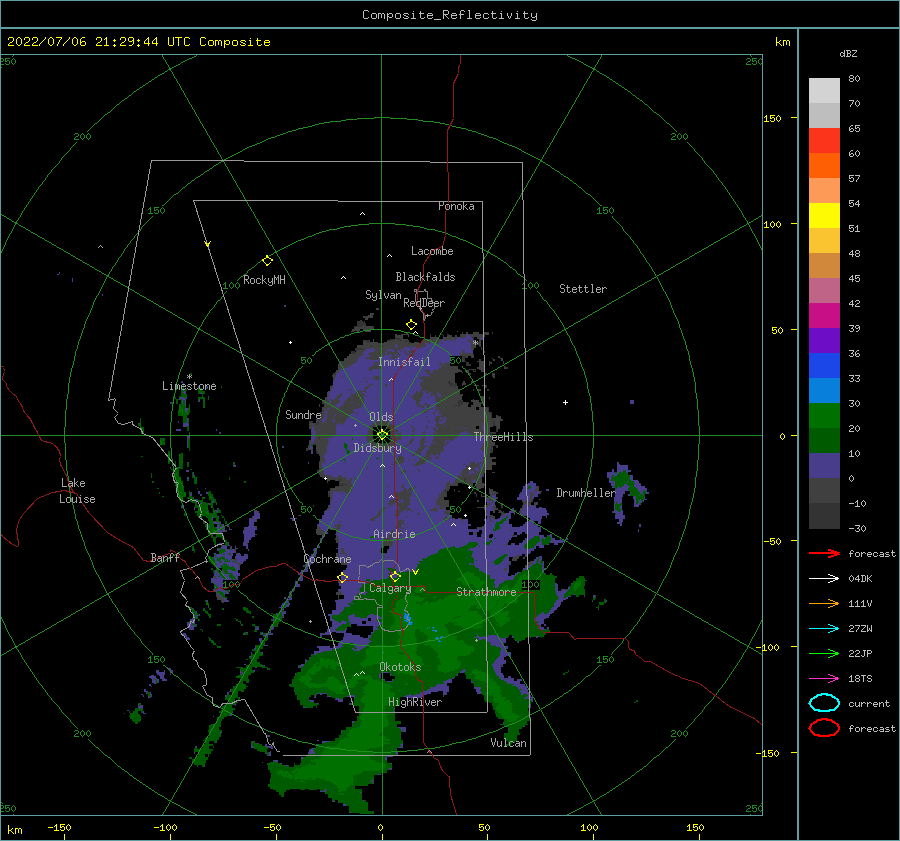Image resolution: width=900 pixels, height=841 pixels.
Task: Click the slate purple swatch between 10 and 0
Action: [824, 466]
